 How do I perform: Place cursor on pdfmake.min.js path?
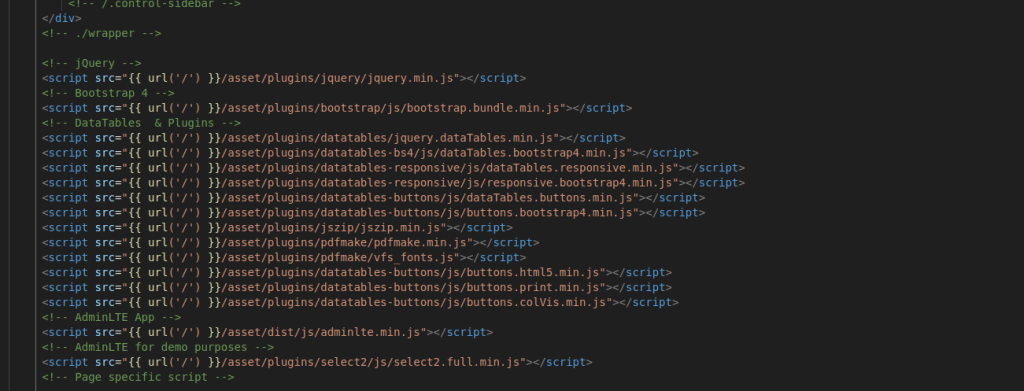tap(347, 243)
